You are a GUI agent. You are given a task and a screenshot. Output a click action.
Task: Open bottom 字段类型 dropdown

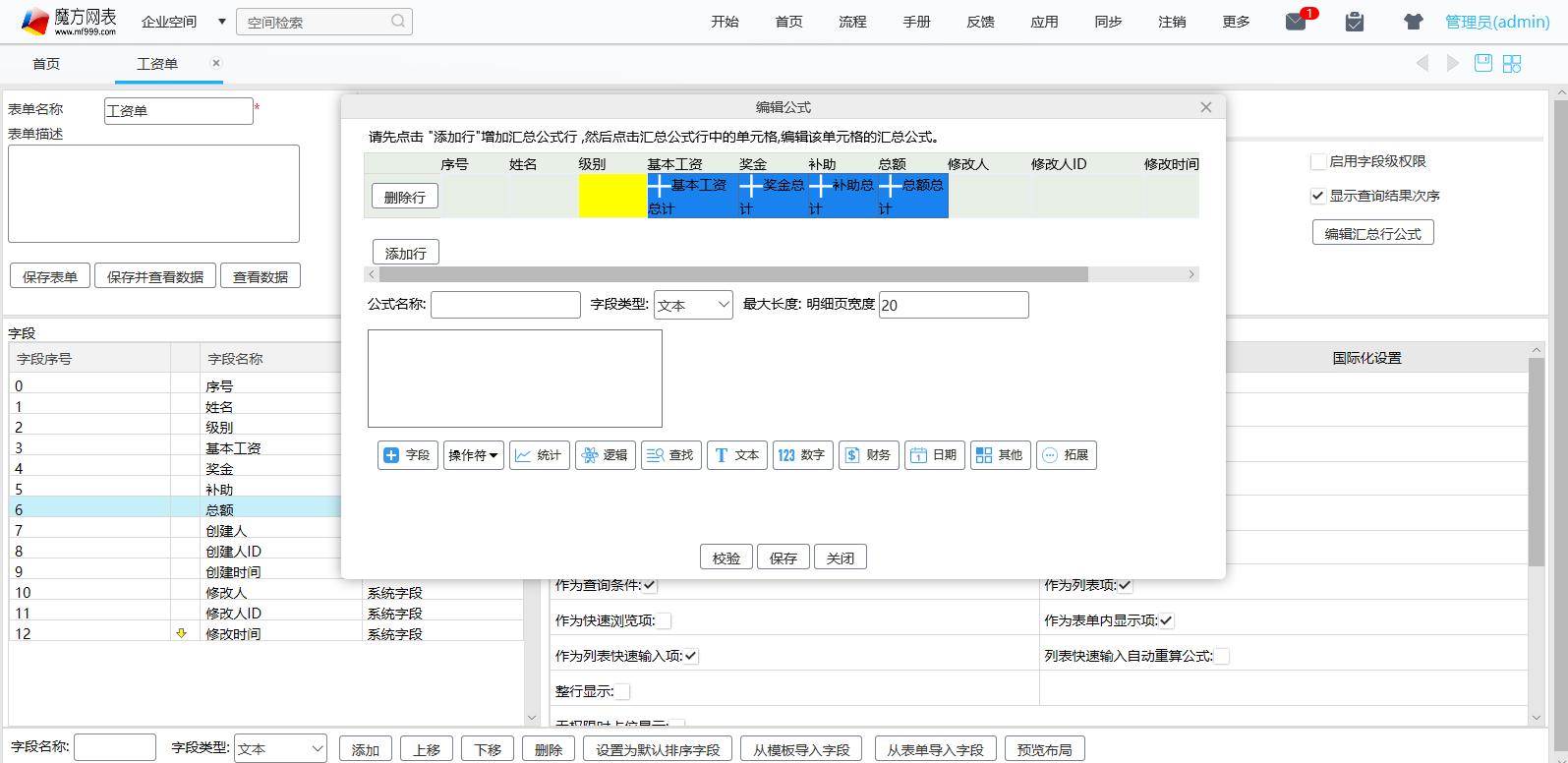(x=281, y=748)
